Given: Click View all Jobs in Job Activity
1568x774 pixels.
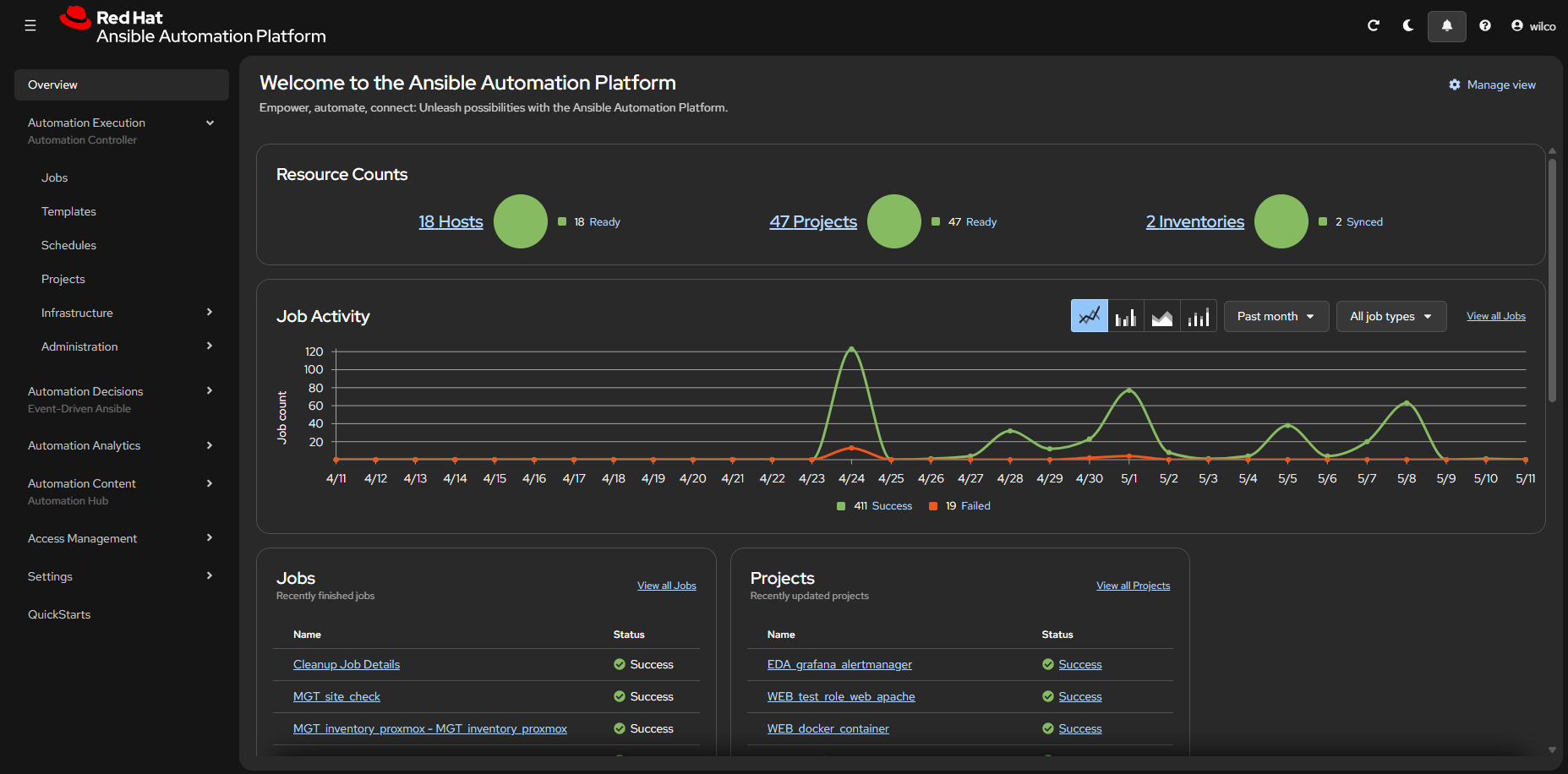Looking at the screenshot, I should tap(1496, 316).
